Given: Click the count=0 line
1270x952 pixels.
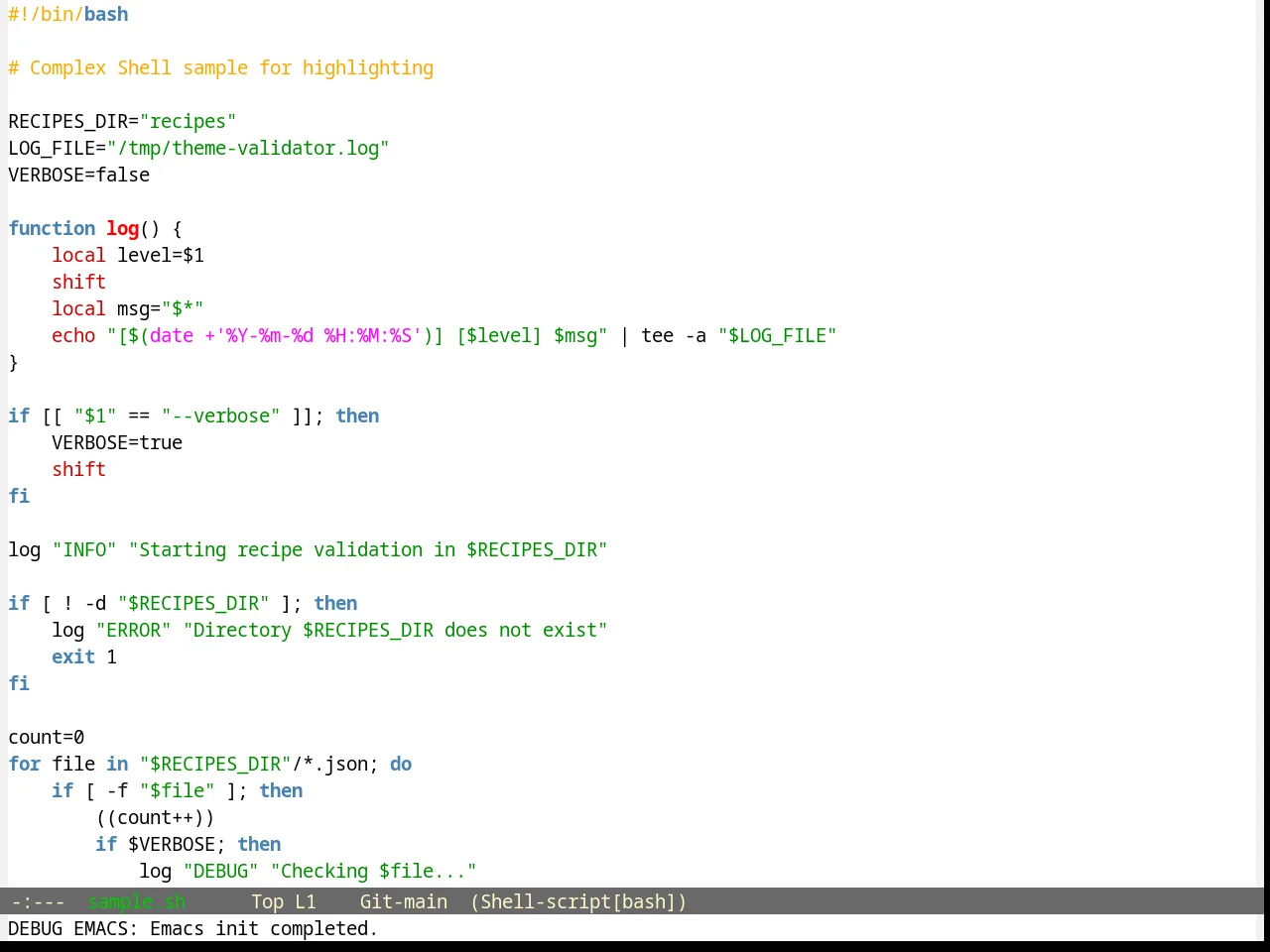Looking at the screenshot, I should 47,737.
